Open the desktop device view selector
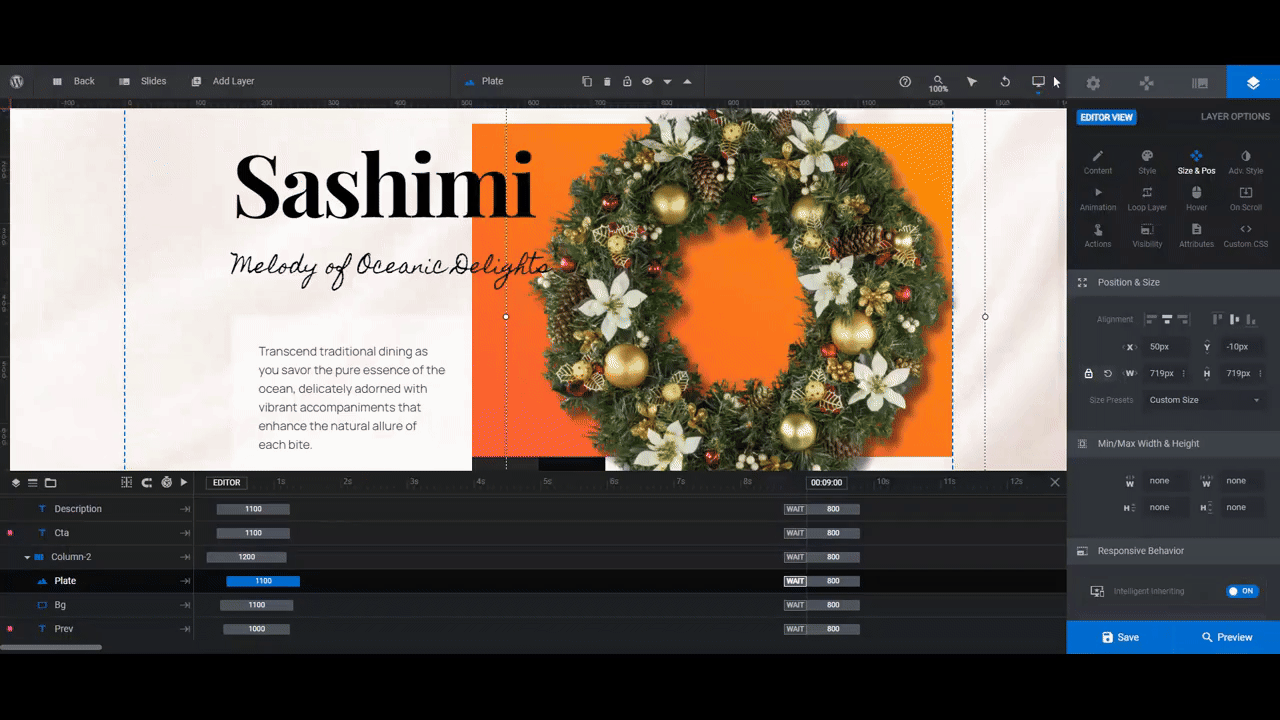The height and width of the screenshot is (720, 1280). pos(1038,82)
